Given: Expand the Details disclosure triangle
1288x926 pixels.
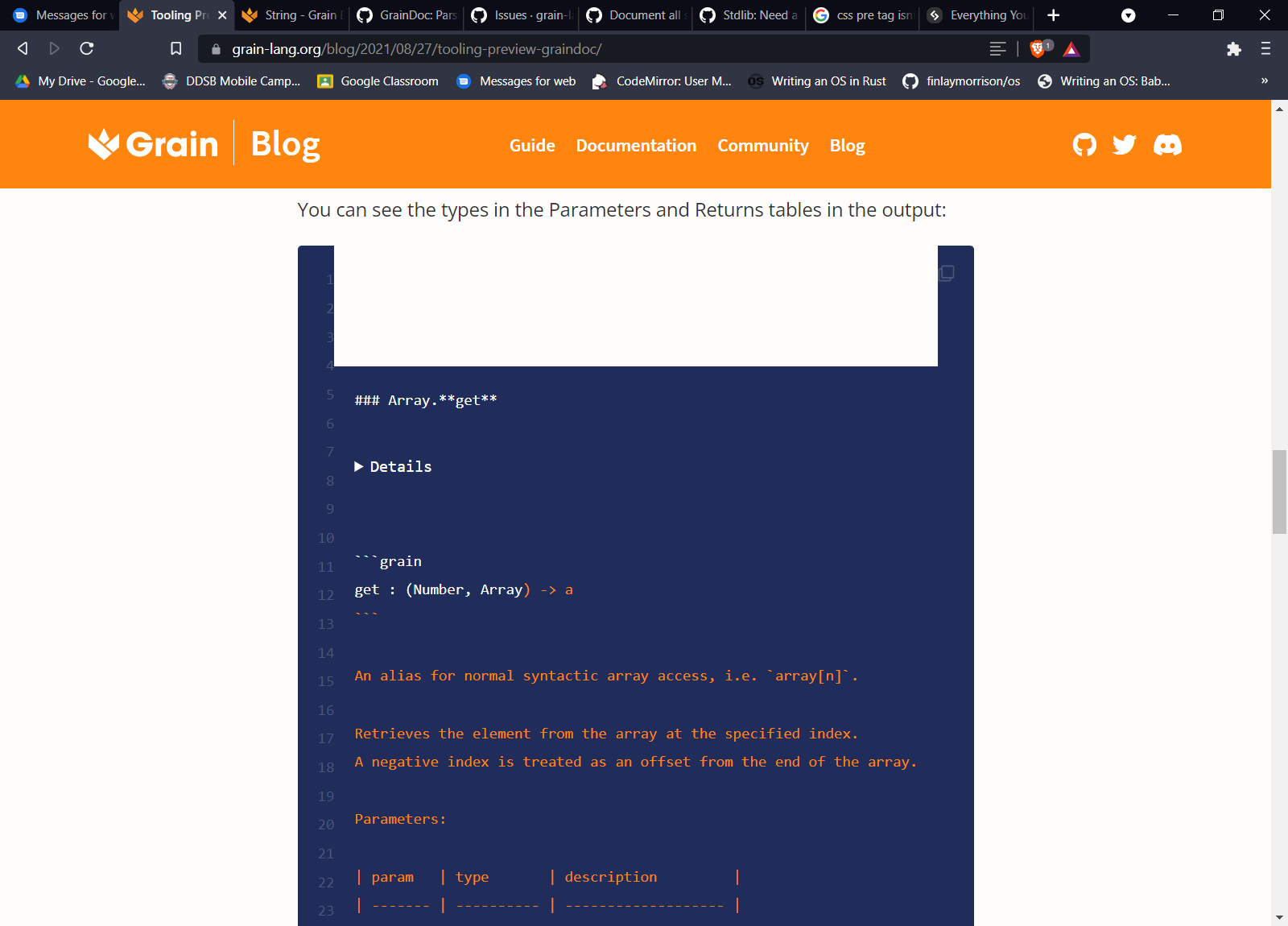Looking at the screenshot, I should 359,467.
